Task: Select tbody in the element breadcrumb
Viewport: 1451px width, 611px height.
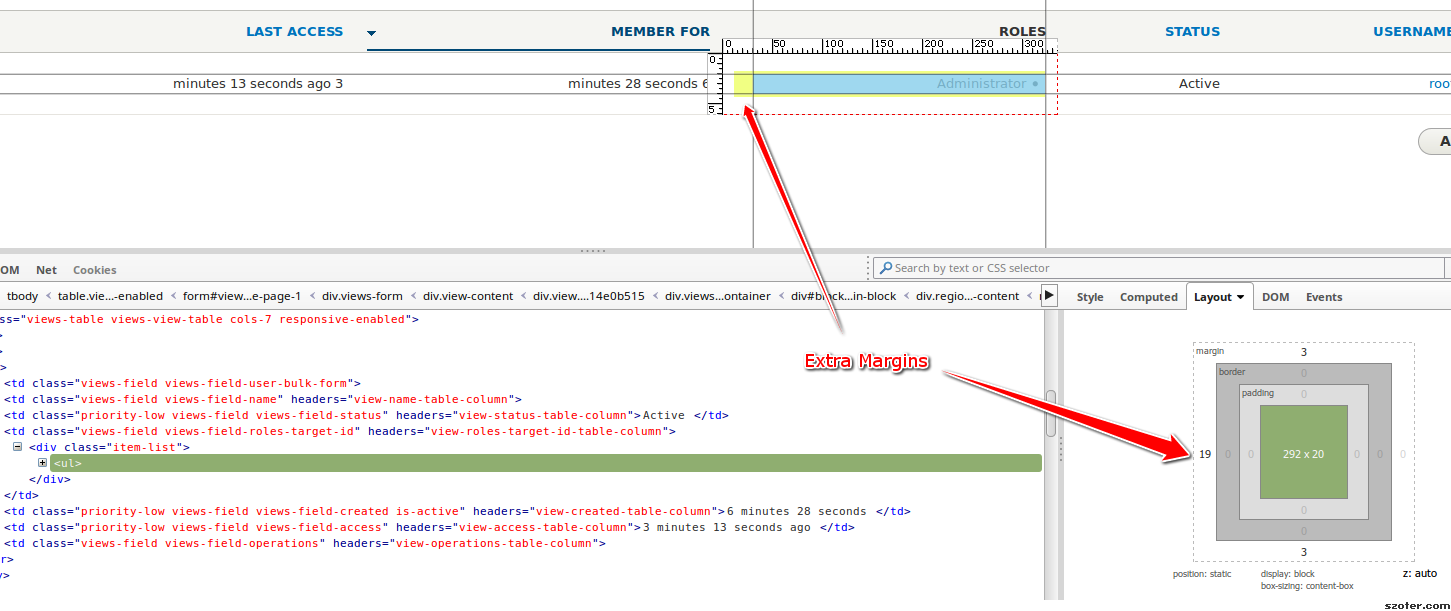Action: pos(22,296)
